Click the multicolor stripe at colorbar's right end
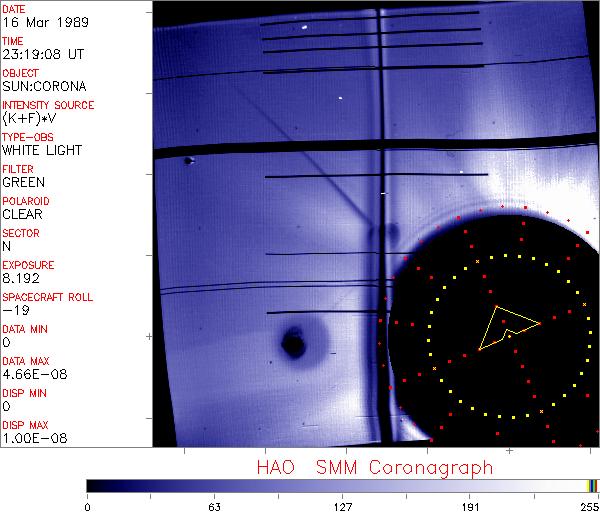 (x=592, y=485)
